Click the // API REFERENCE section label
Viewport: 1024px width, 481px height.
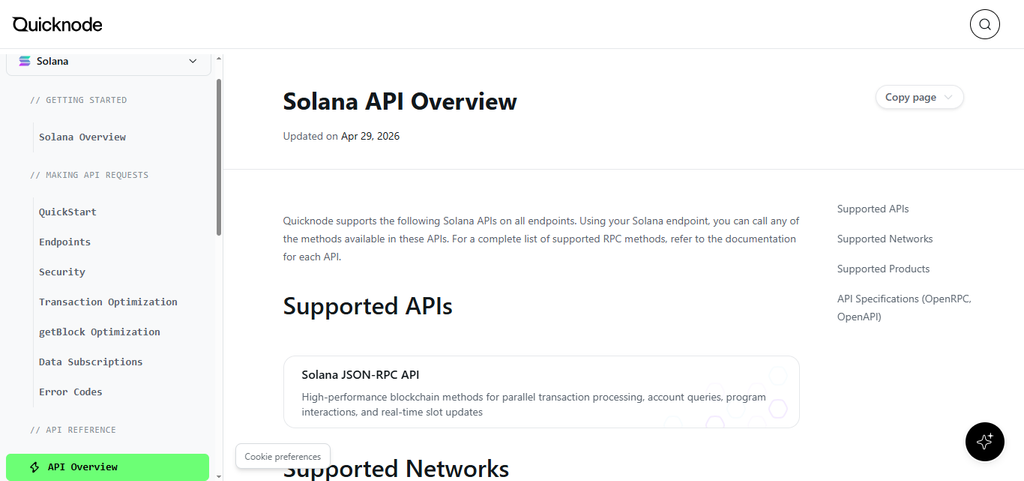[x=73, y=430]
